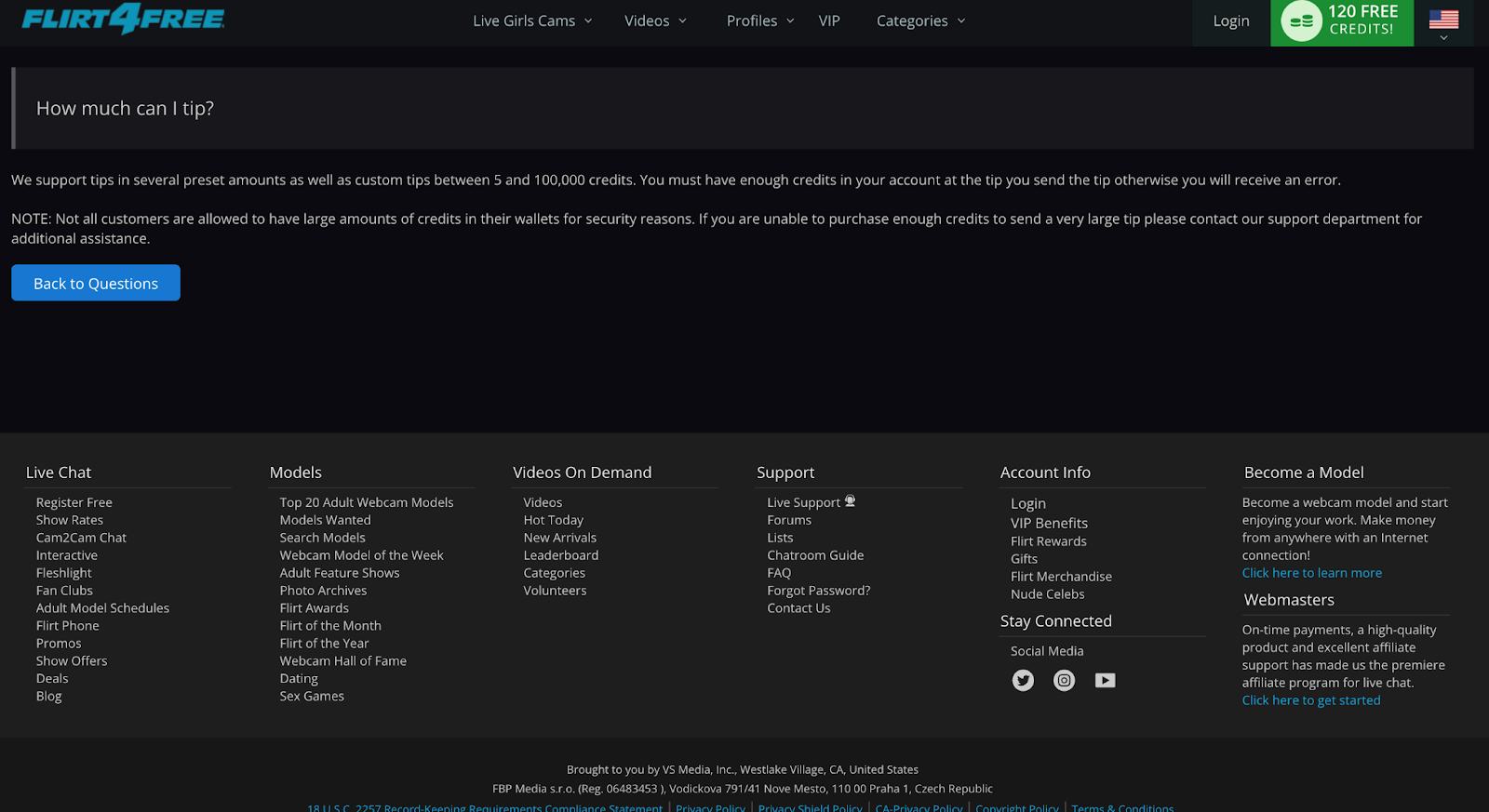Open the Contact Us link
Screen dimensions: 1489x812
tap(799, 608)
